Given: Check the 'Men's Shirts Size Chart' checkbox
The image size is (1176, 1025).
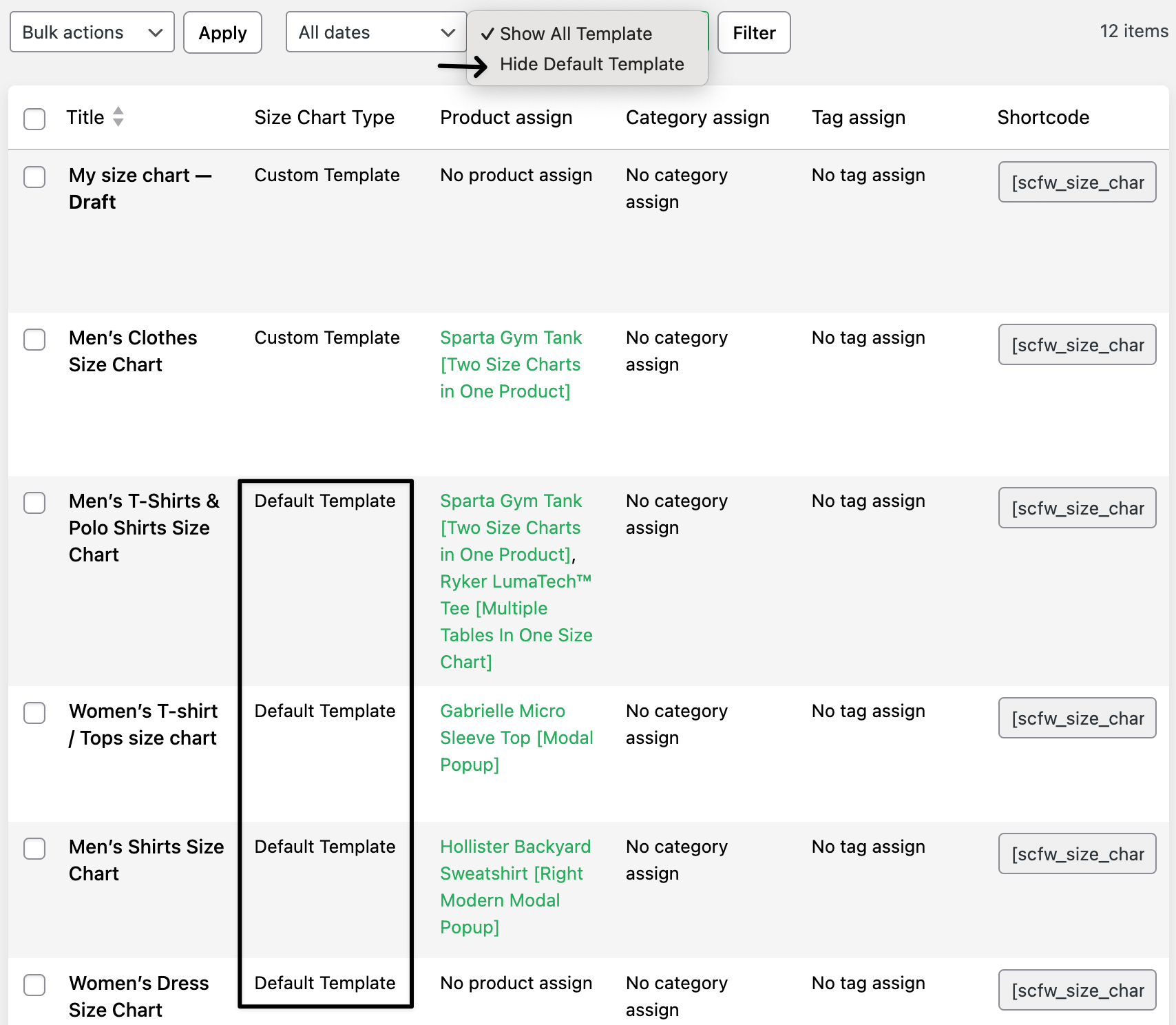Looking at the screenshot, I should [34, 849].
